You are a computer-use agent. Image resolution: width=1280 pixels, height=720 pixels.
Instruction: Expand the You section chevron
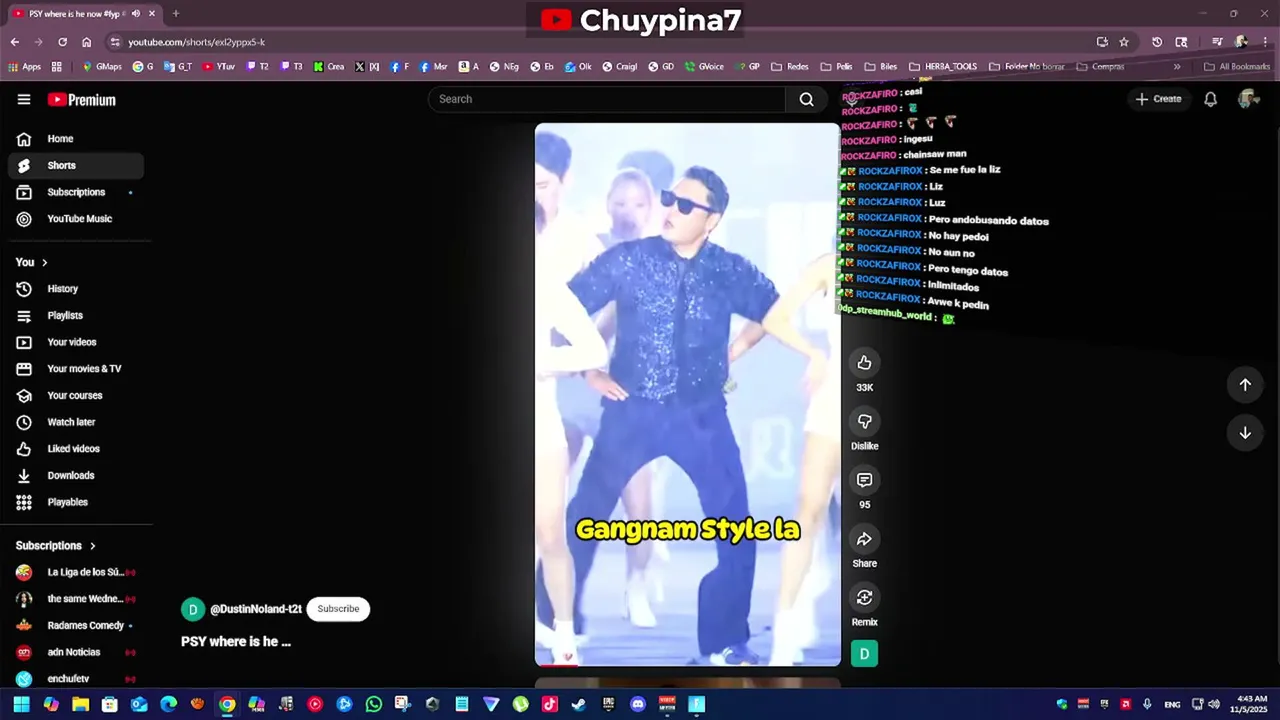pos(44,262)
